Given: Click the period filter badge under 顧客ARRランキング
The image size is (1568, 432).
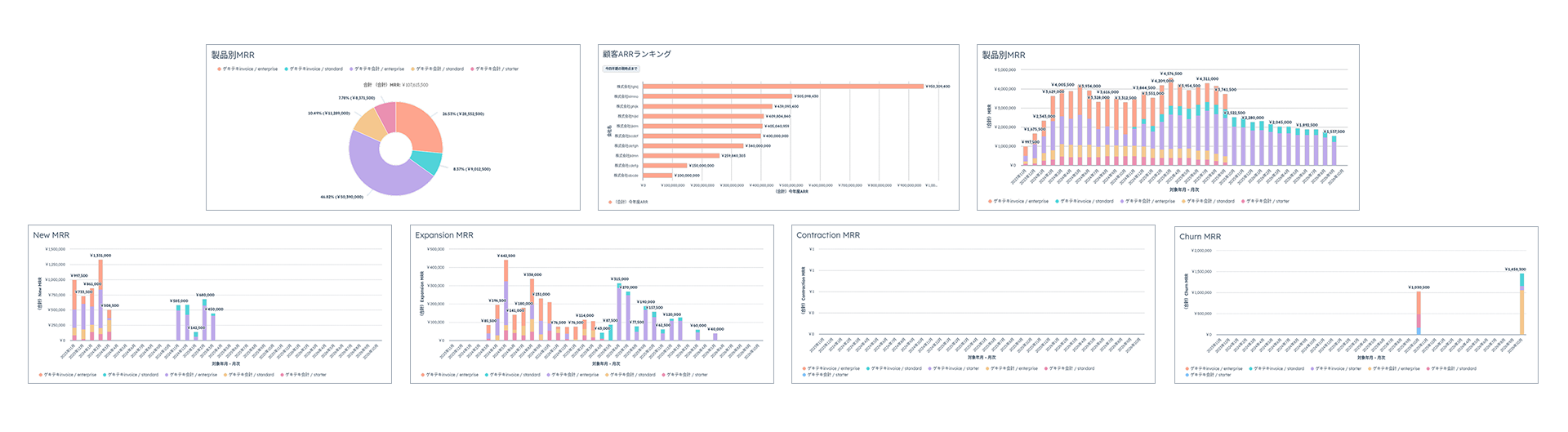Looking at the screenshot, I should pos(621,69).
